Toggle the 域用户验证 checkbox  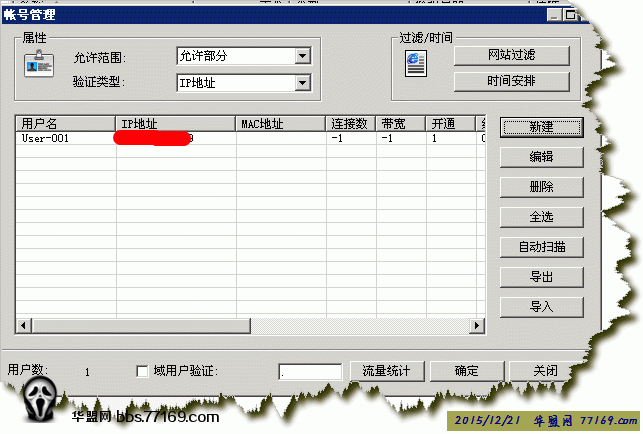[x=142, y=372]
